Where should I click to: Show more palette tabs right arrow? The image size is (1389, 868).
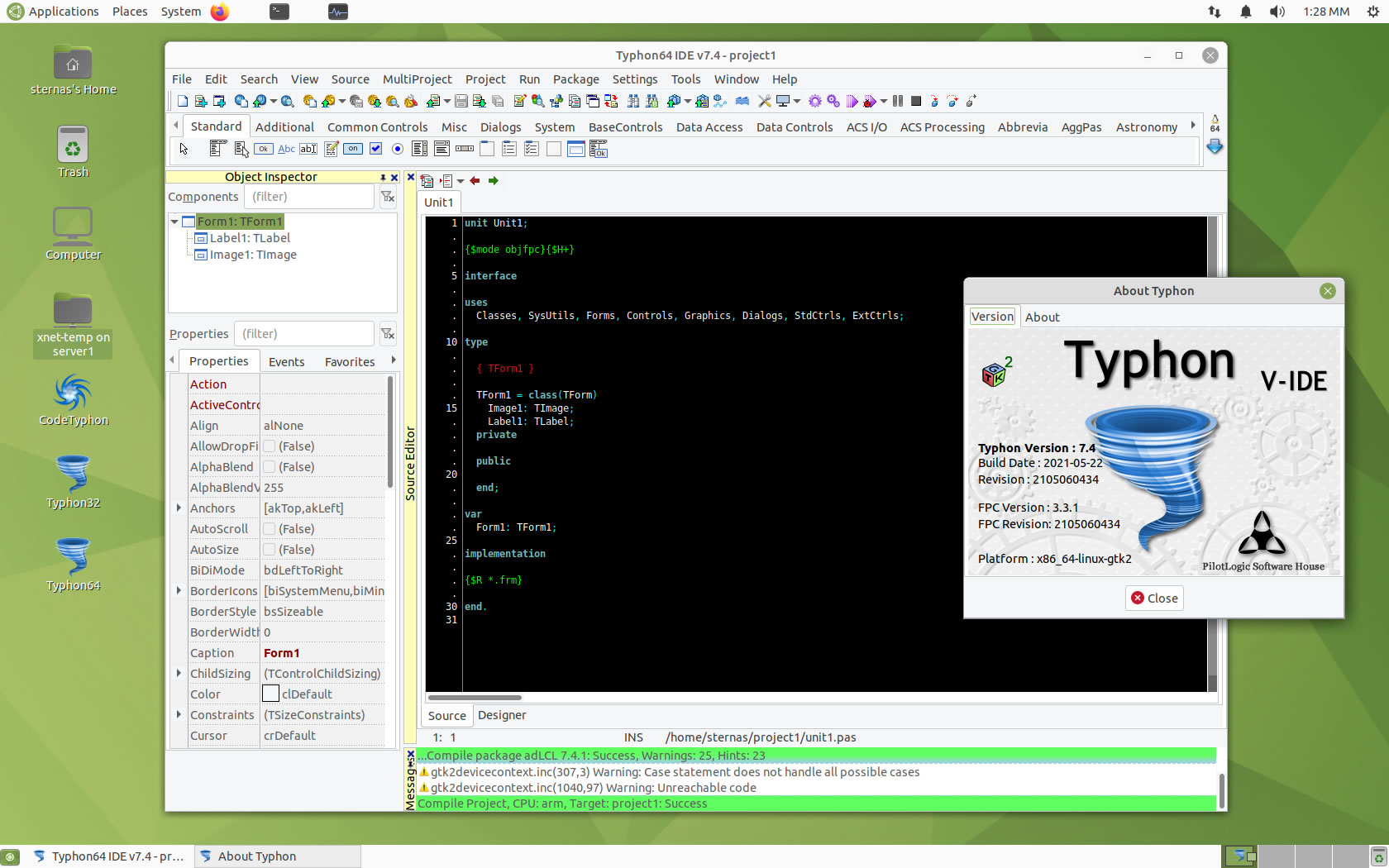[1192, 126]
